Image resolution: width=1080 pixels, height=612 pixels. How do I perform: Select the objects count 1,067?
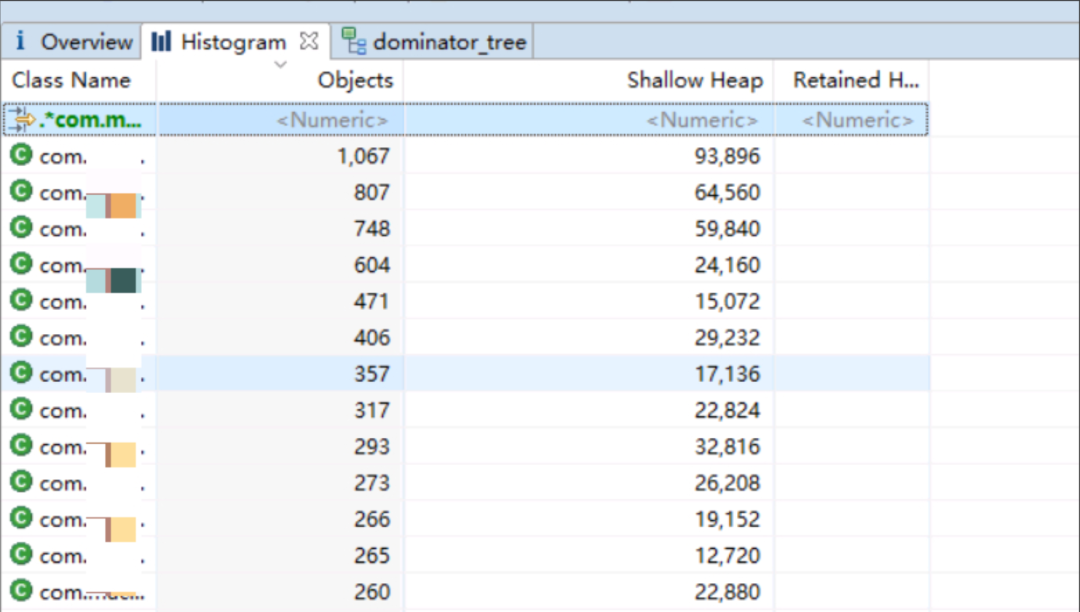coord(363,156)
